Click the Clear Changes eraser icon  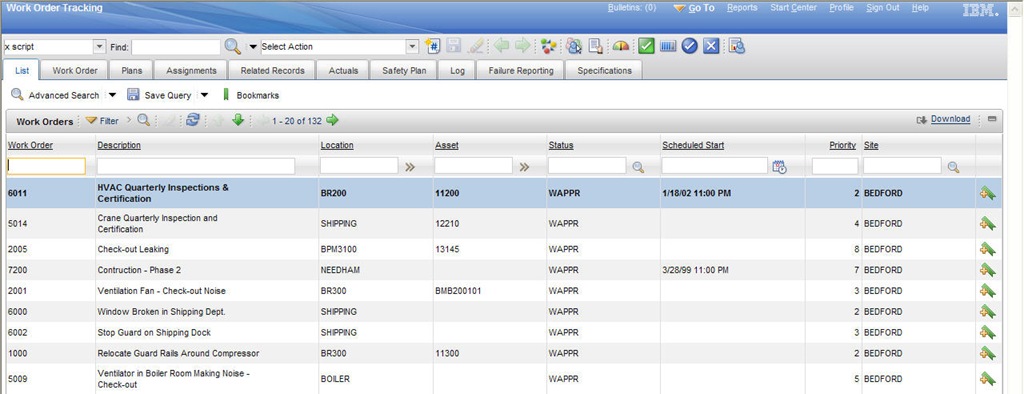click(476, 46)
